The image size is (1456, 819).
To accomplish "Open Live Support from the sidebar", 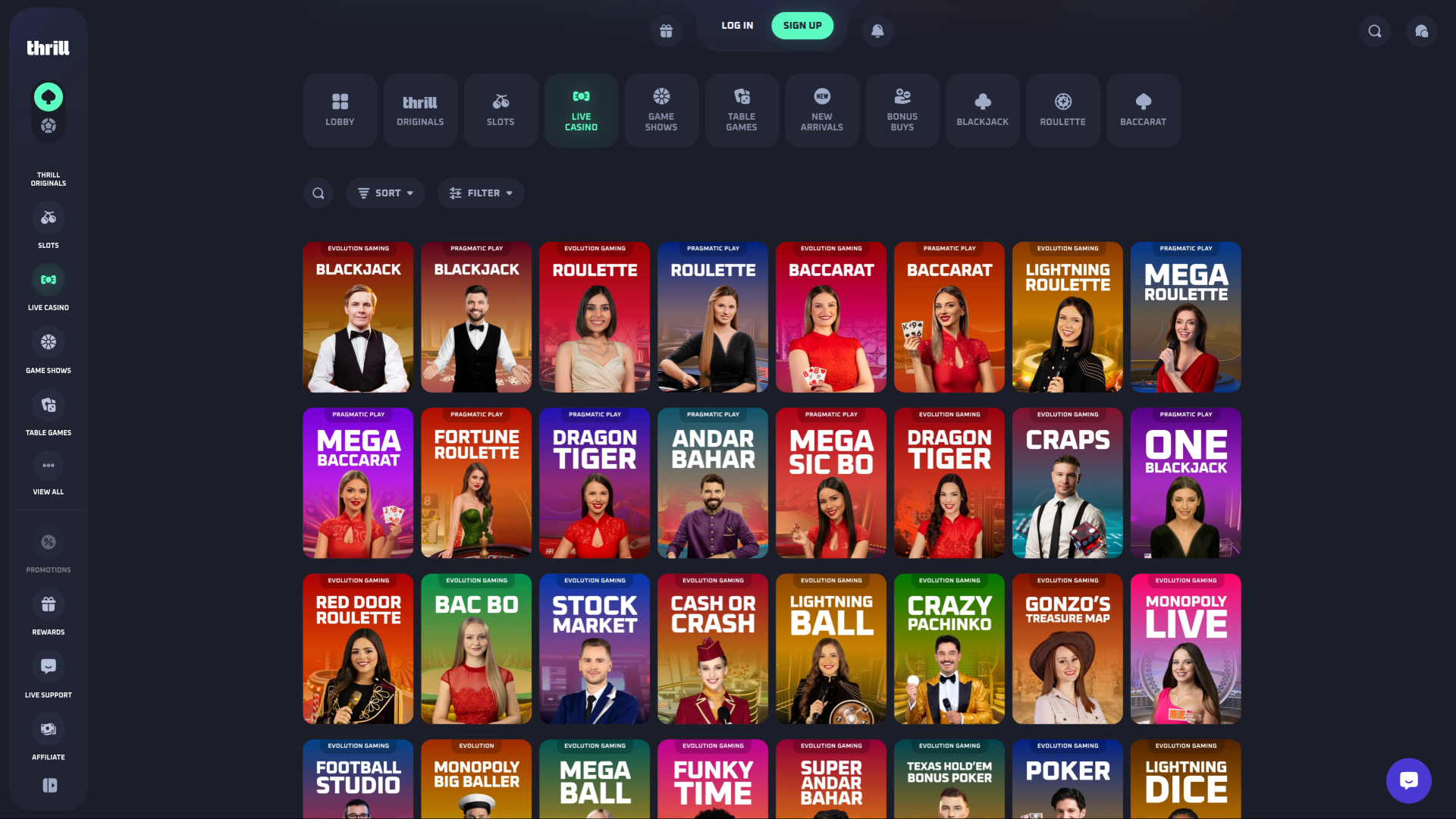I will pos(49,667).
